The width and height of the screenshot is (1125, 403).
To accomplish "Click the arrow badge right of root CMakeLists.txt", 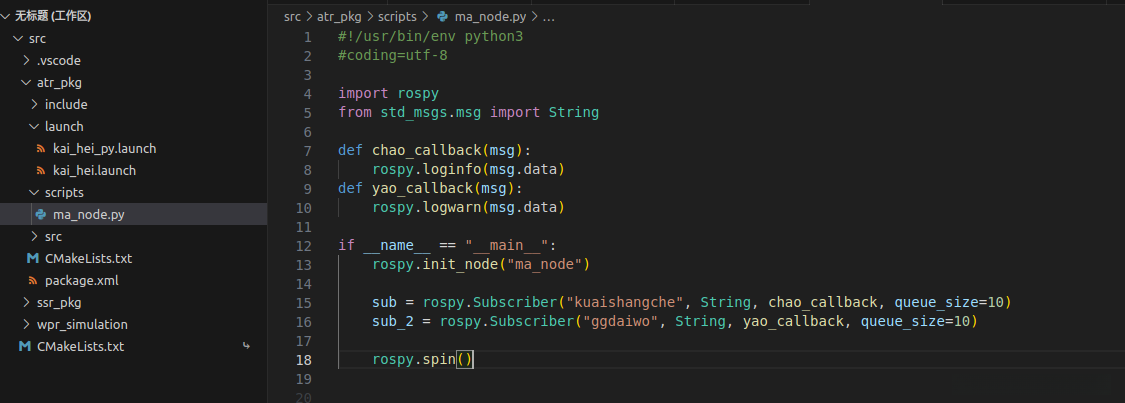I will click(246, 346).
